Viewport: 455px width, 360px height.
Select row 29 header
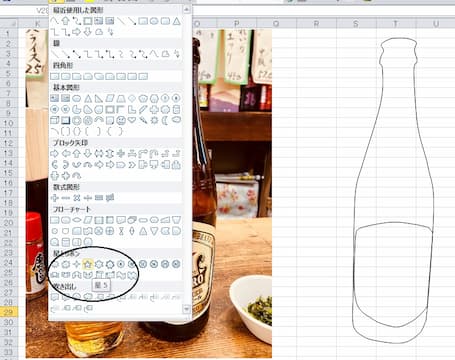tap(8, 312)
